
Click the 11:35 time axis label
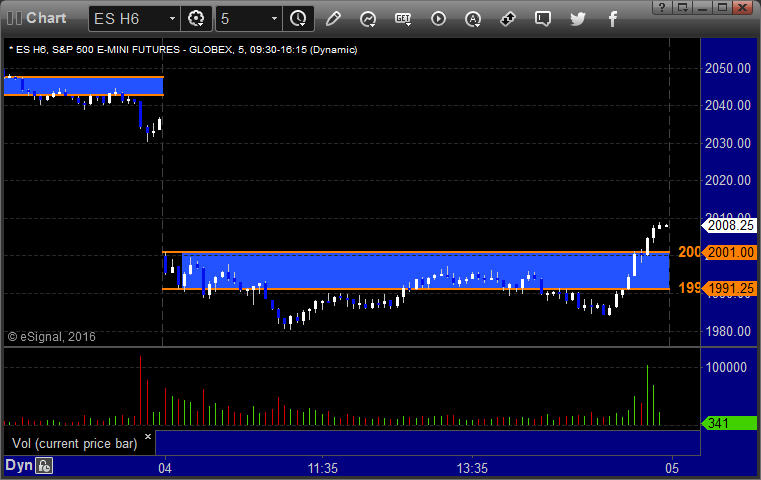click(323, 468)
